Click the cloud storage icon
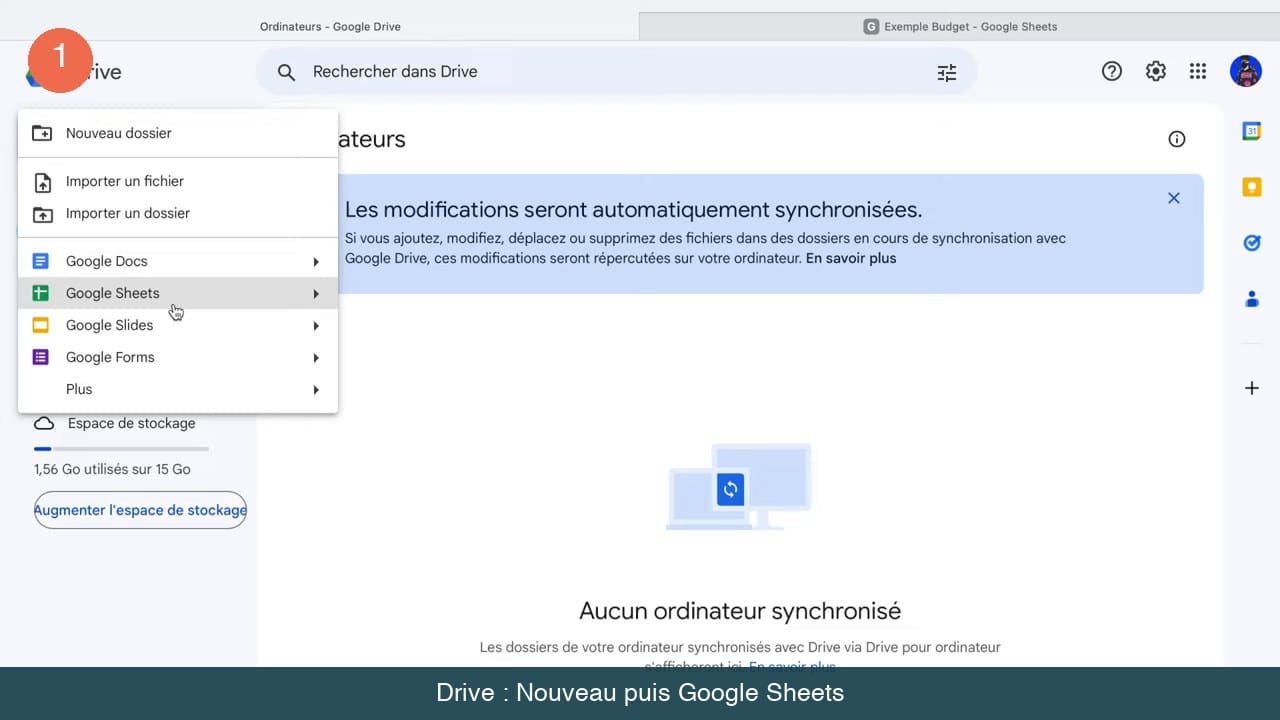Image resolution: width=1280 pixels, height=720 pixels. (44, 423)
